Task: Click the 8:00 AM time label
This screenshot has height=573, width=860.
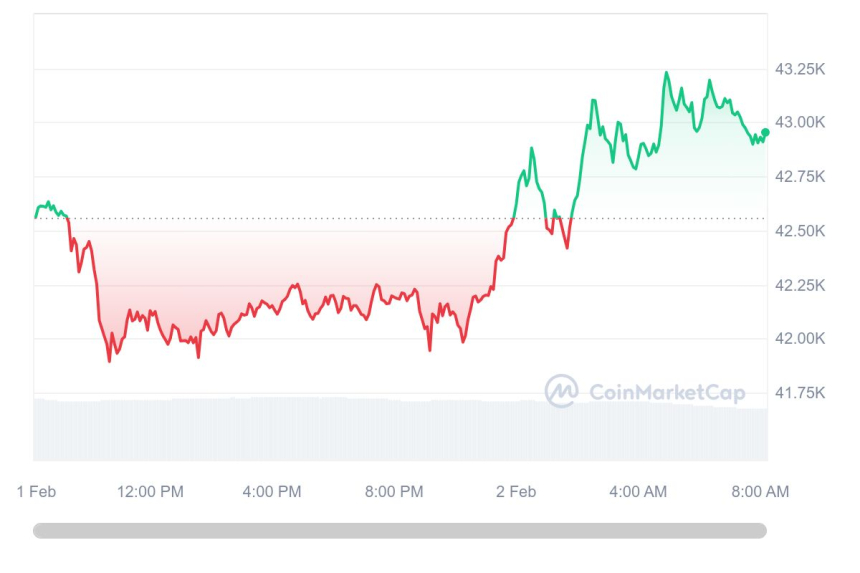Action: click(x=760, y=491)
